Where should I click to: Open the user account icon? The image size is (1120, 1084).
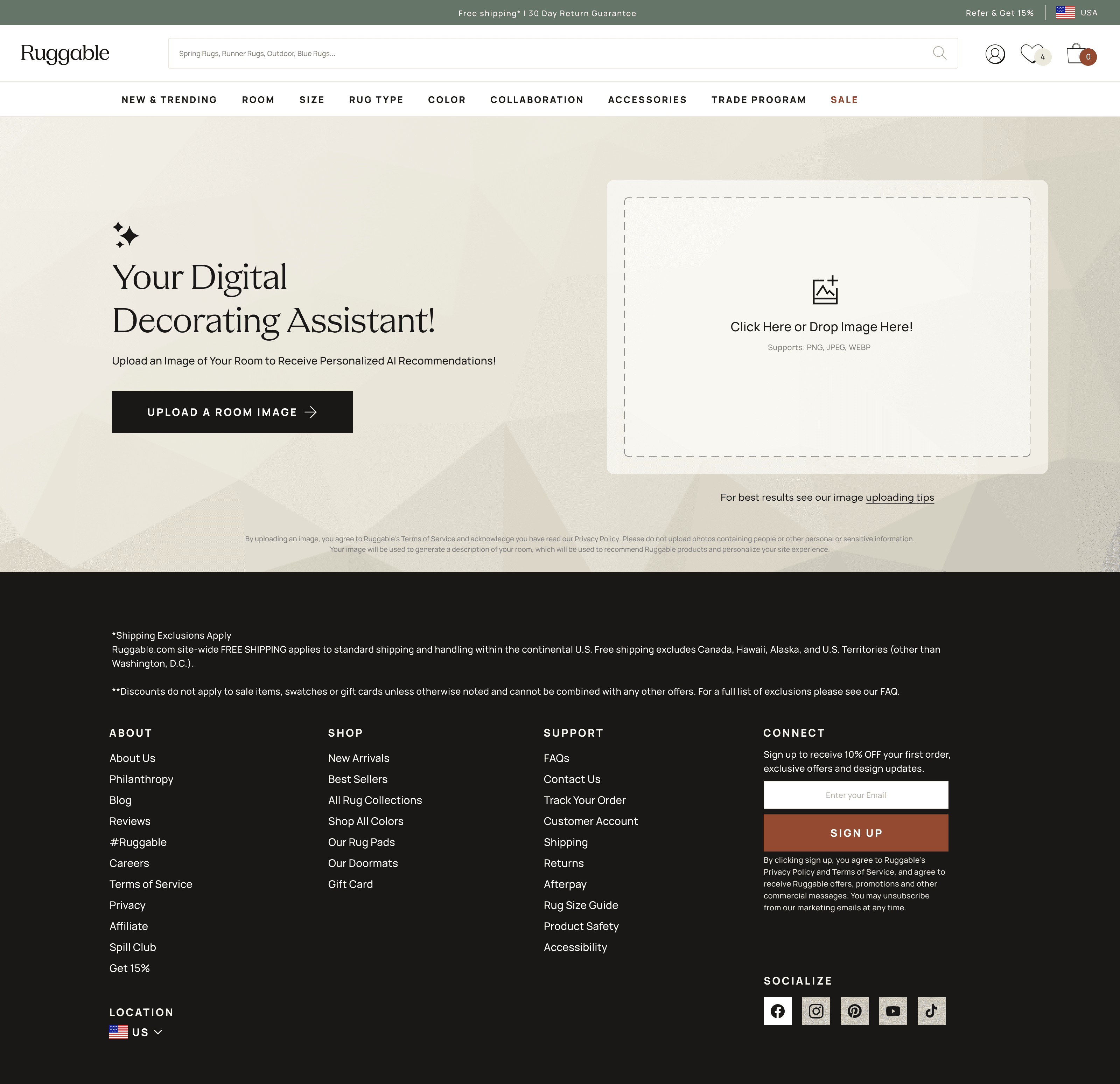click(x=995, y=54)
